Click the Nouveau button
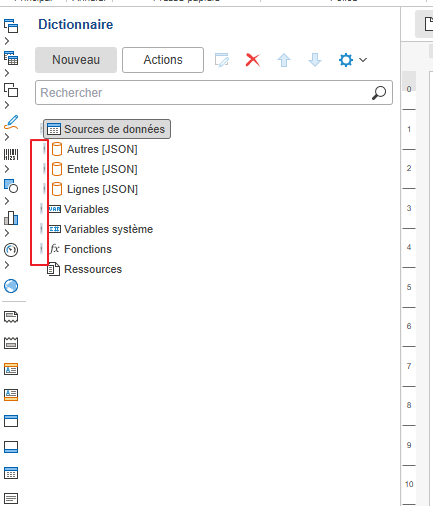The height and width of the screenshot is (506, 433). pyautogui.click(x=76, y=60)
